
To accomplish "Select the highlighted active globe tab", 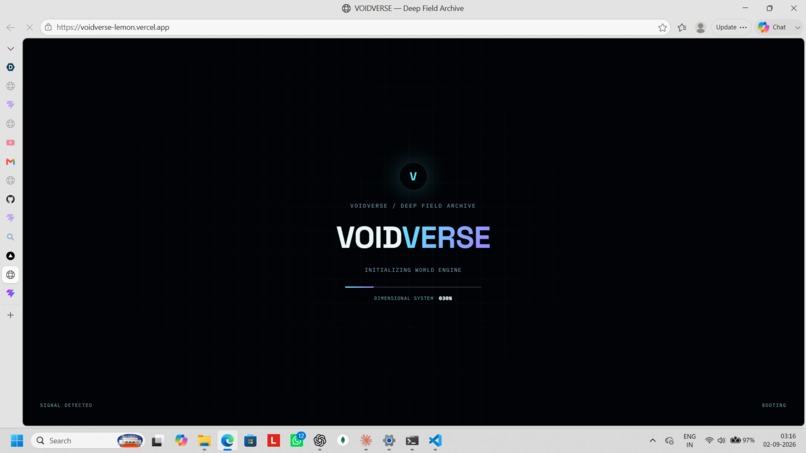I will (10, 275).
